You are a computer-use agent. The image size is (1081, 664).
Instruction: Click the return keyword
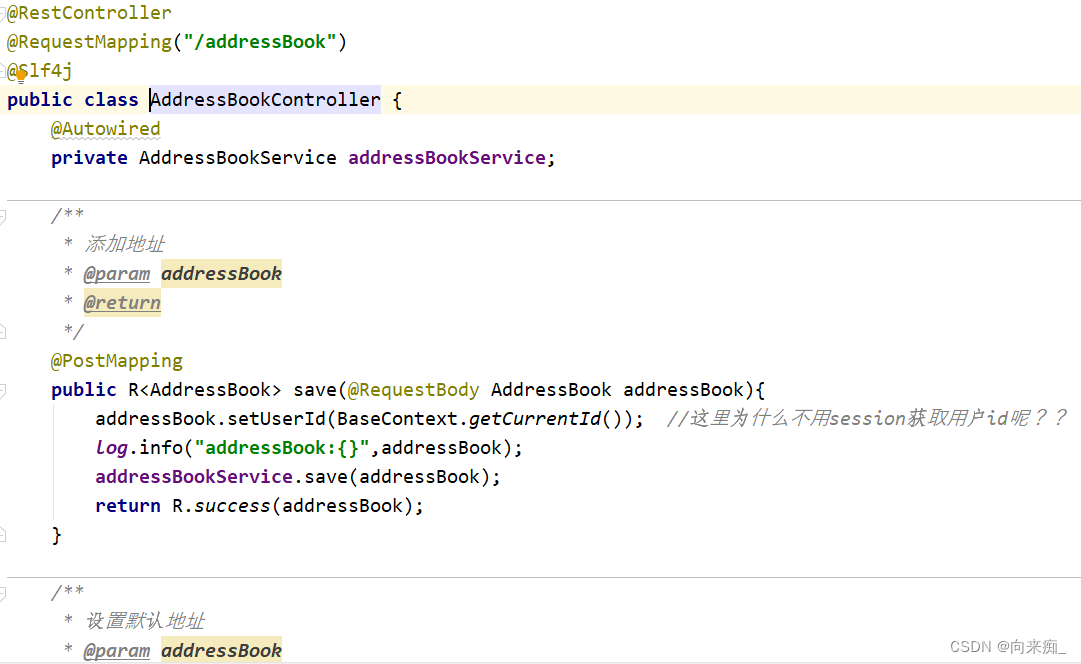(x=128, y=505)
